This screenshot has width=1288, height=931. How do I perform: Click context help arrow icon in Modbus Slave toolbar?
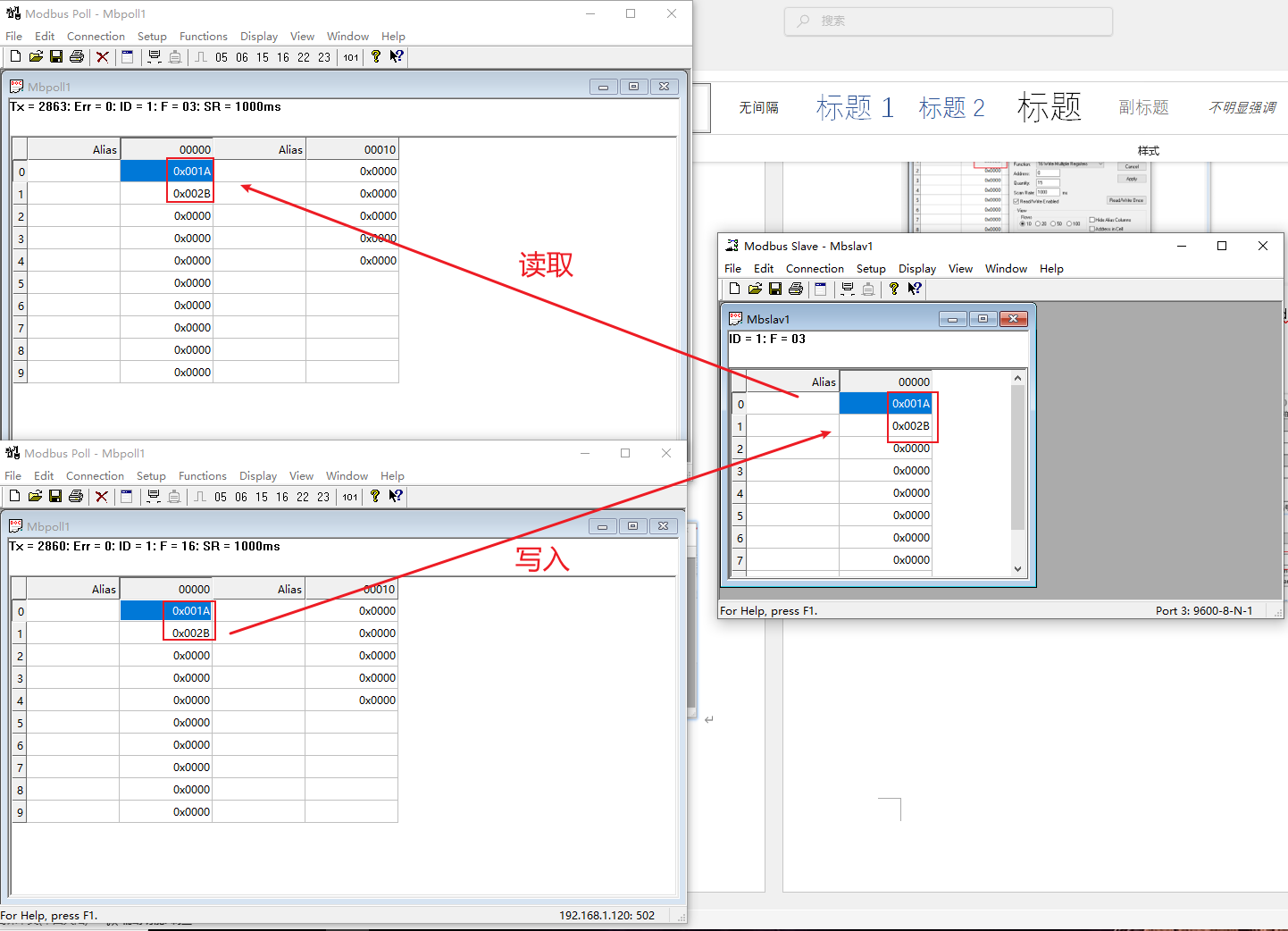pyautogui.click(x=915, y=289)
